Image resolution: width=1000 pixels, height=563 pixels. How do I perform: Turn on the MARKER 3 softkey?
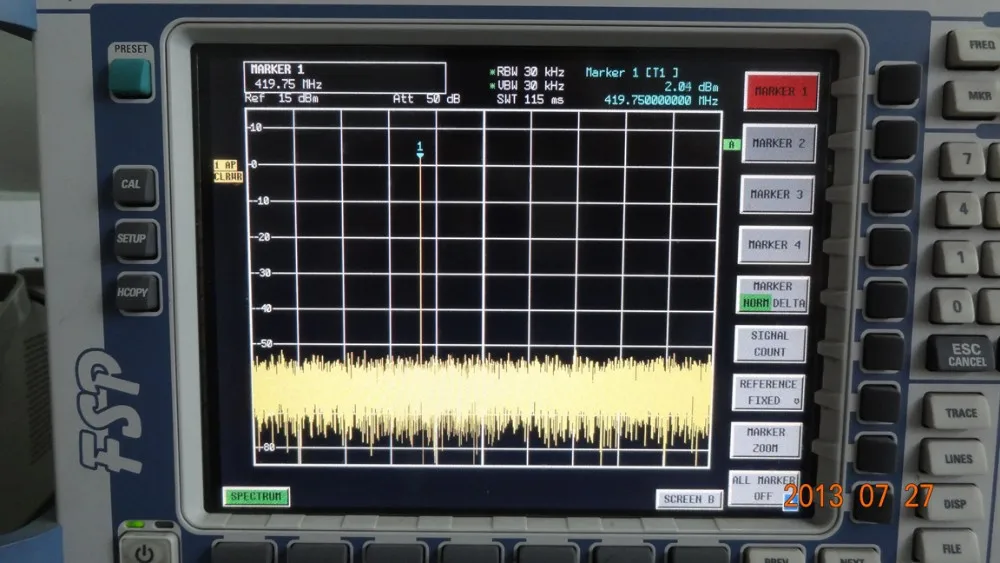pos(777,194)
